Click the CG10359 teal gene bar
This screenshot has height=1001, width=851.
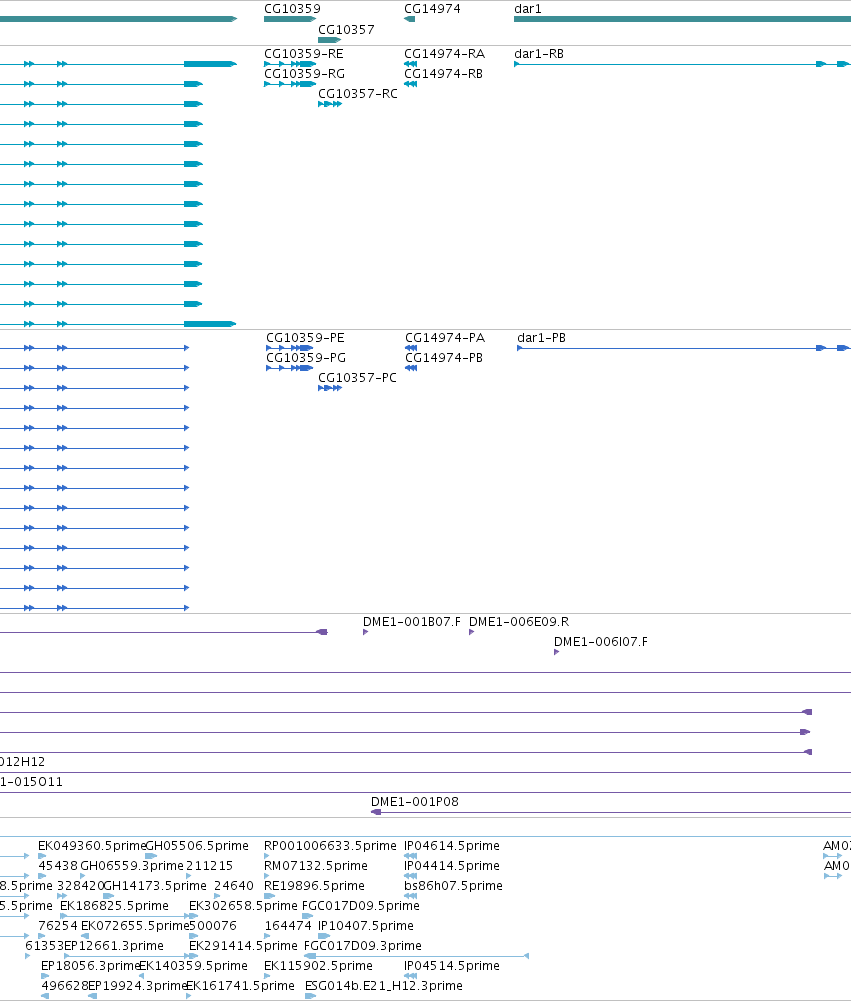click(290, 19)
